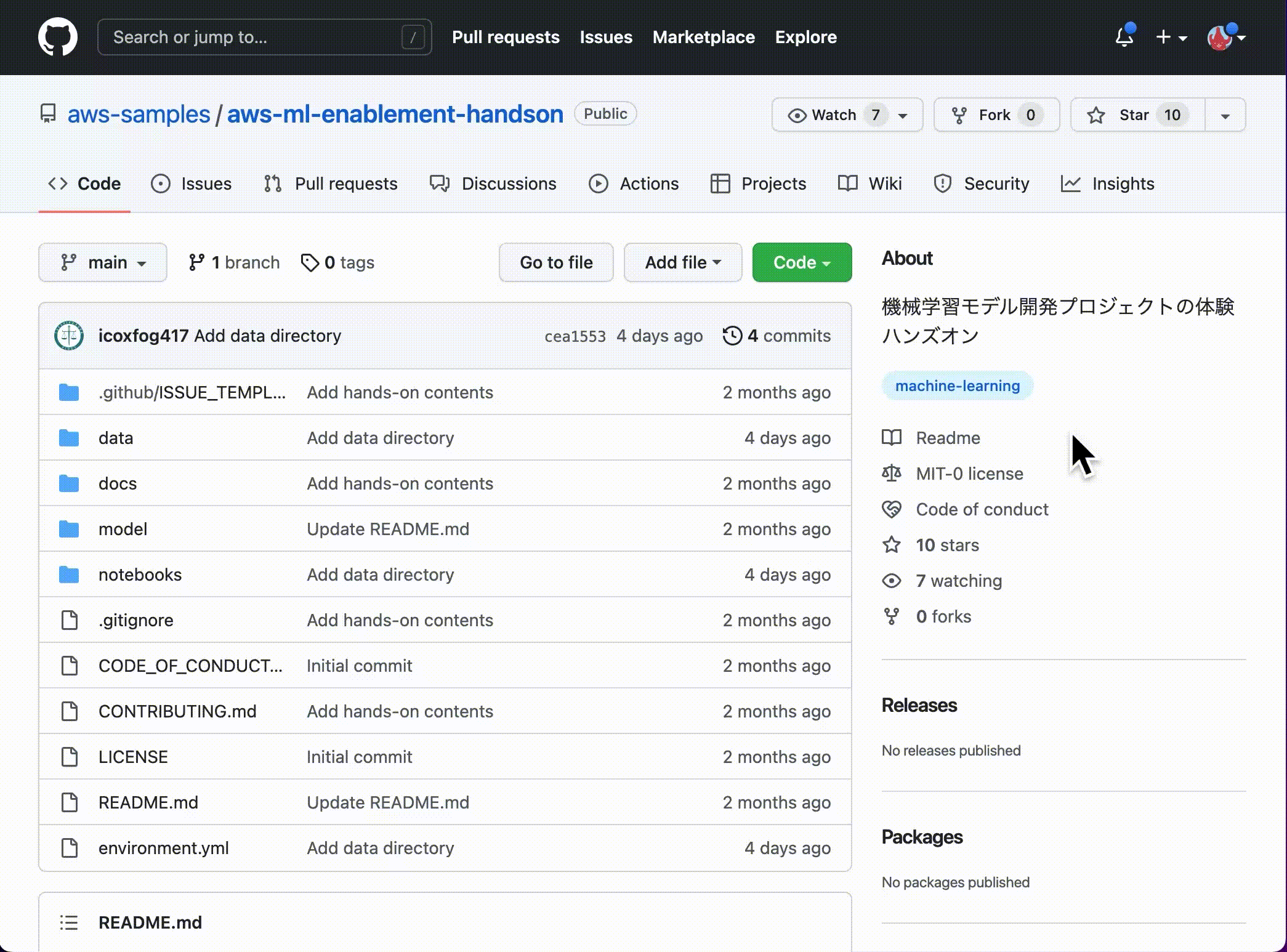1287x952 pixels.
Task: Open the aws-samples organization link
Action: tap(139, 114)
